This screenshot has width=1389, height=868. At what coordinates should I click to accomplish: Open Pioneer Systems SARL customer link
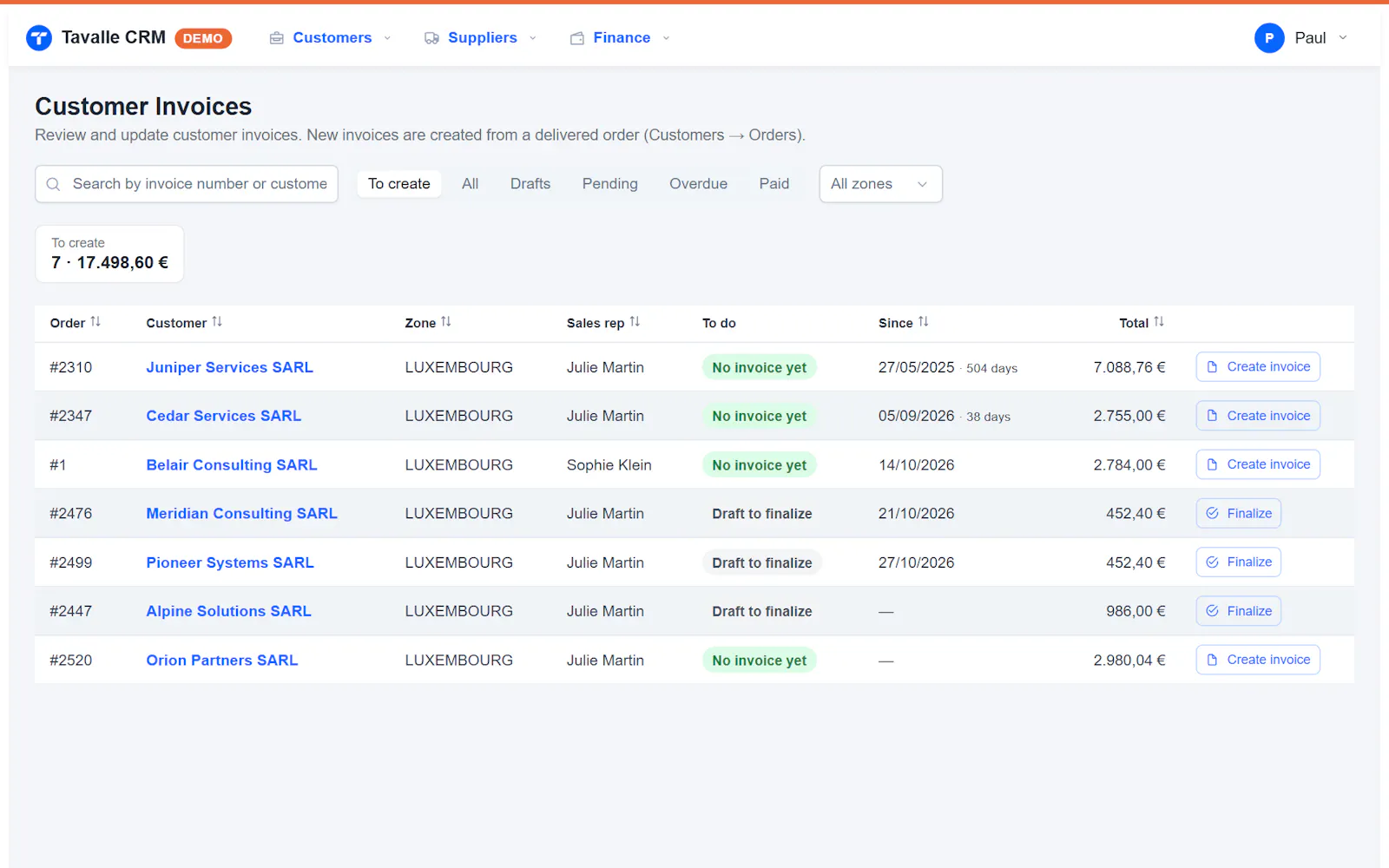pos(230,562)
